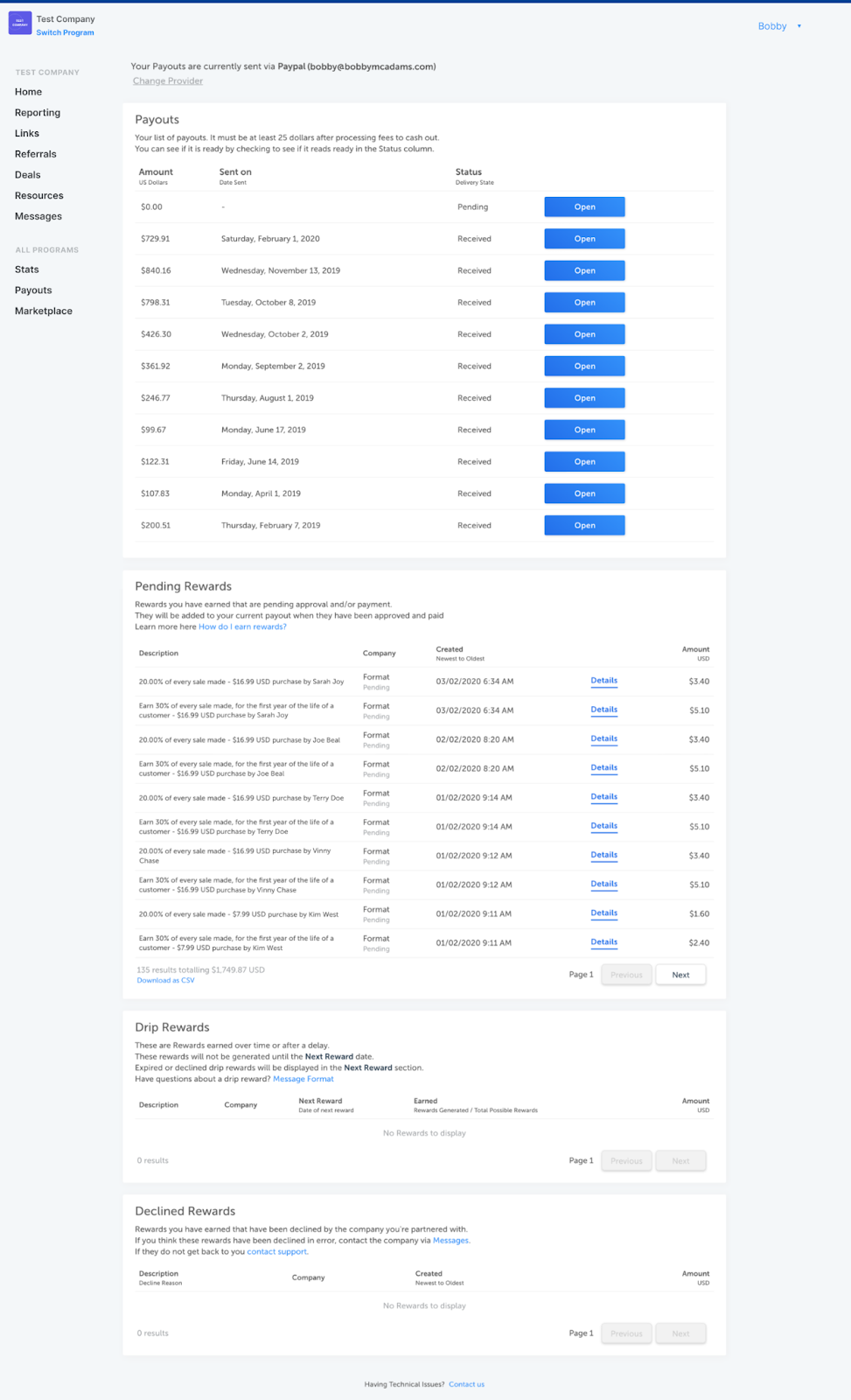Screen dimensions: 851x1400
Task: Open the $107.83 payout
Action: [x=584, y=493]
